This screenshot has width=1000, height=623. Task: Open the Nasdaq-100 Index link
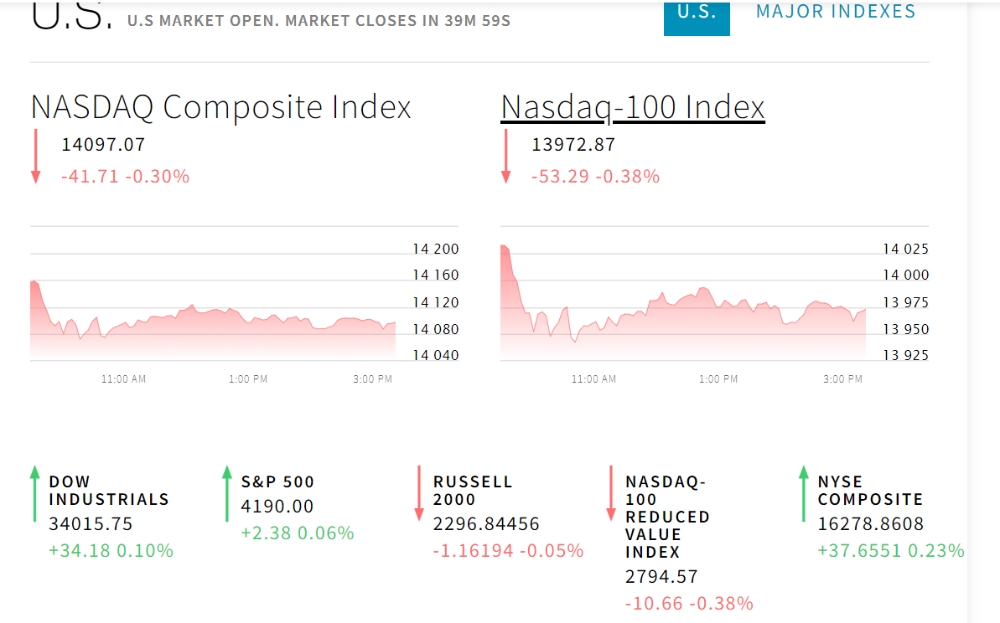(x=632, y=107)
